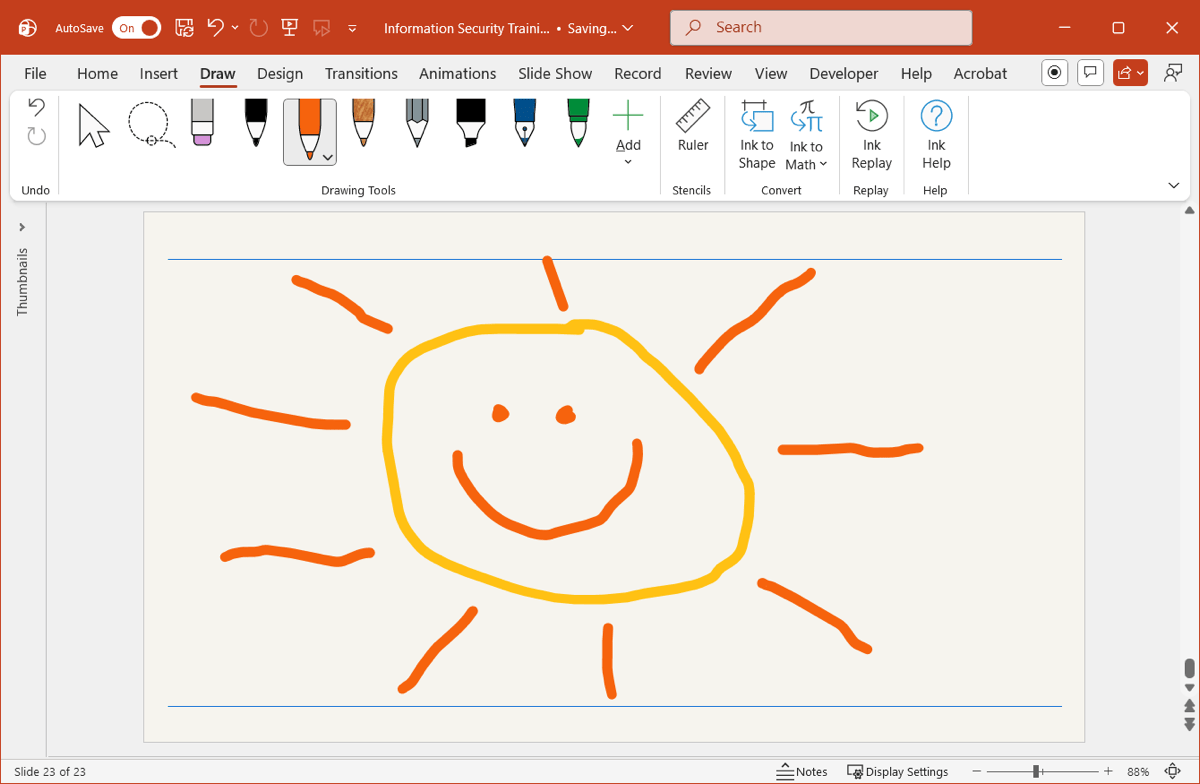Toggle AutoSave off
The height and width of the screenshot is (784, 1200).
click(x=136, y=28)
